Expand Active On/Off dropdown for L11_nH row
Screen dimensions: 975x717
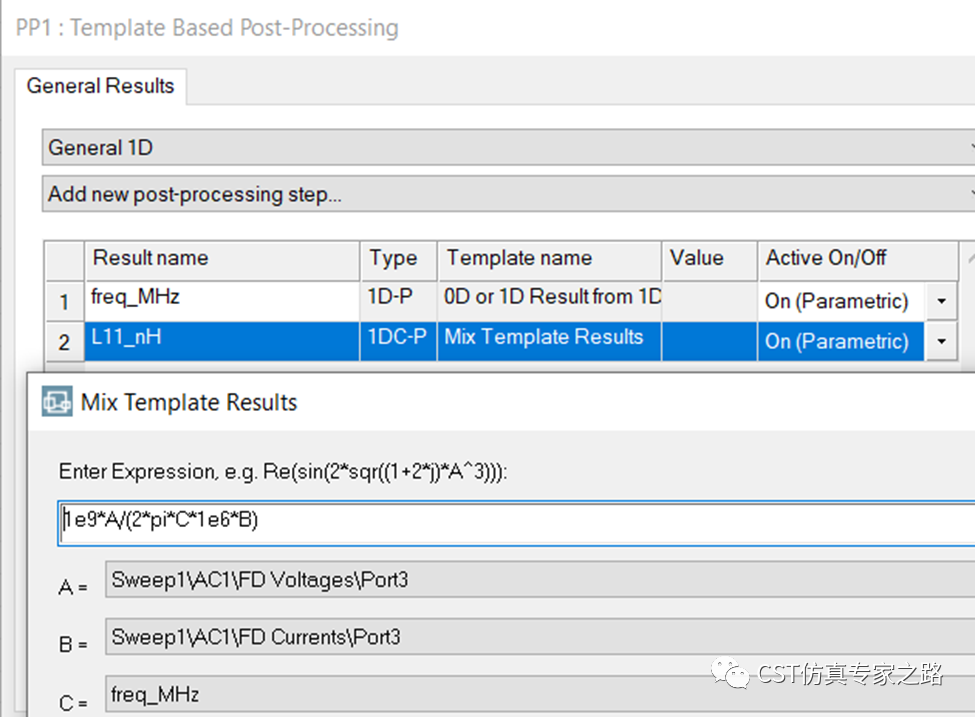pyautogui.click(x=941, y=341)
